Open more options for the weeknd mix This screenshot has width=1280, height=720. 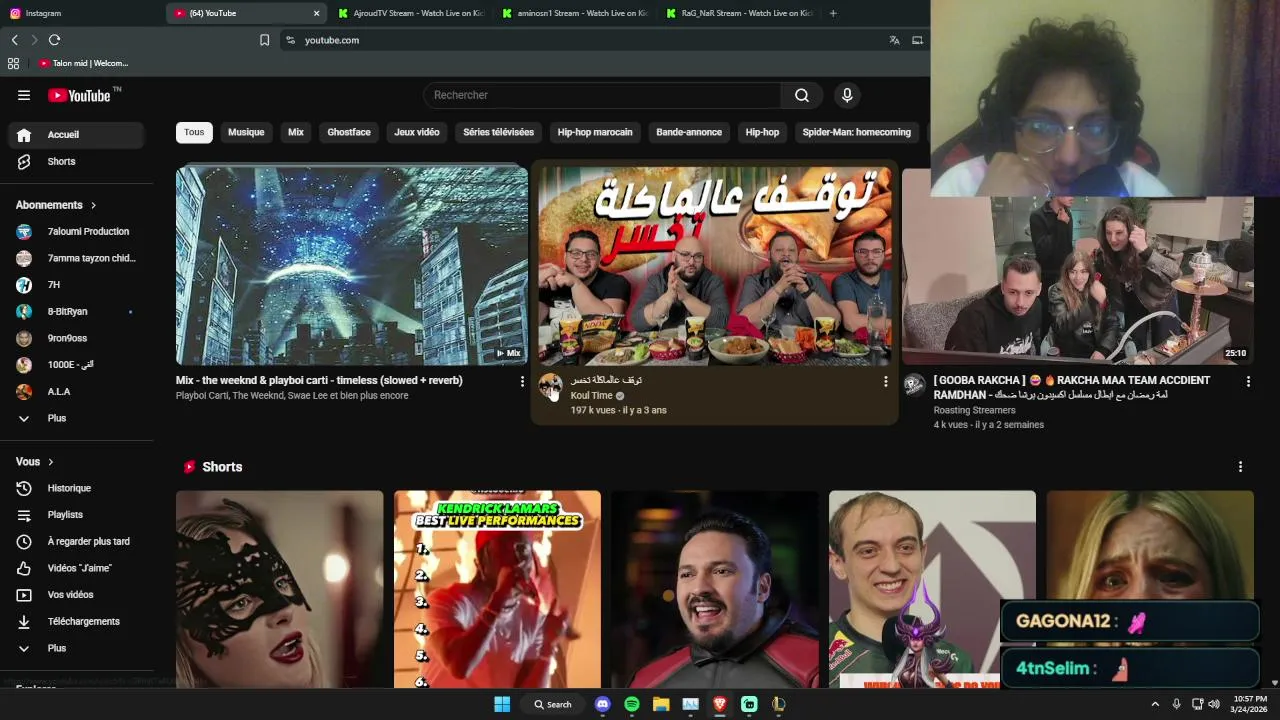(x=522, y=382)
